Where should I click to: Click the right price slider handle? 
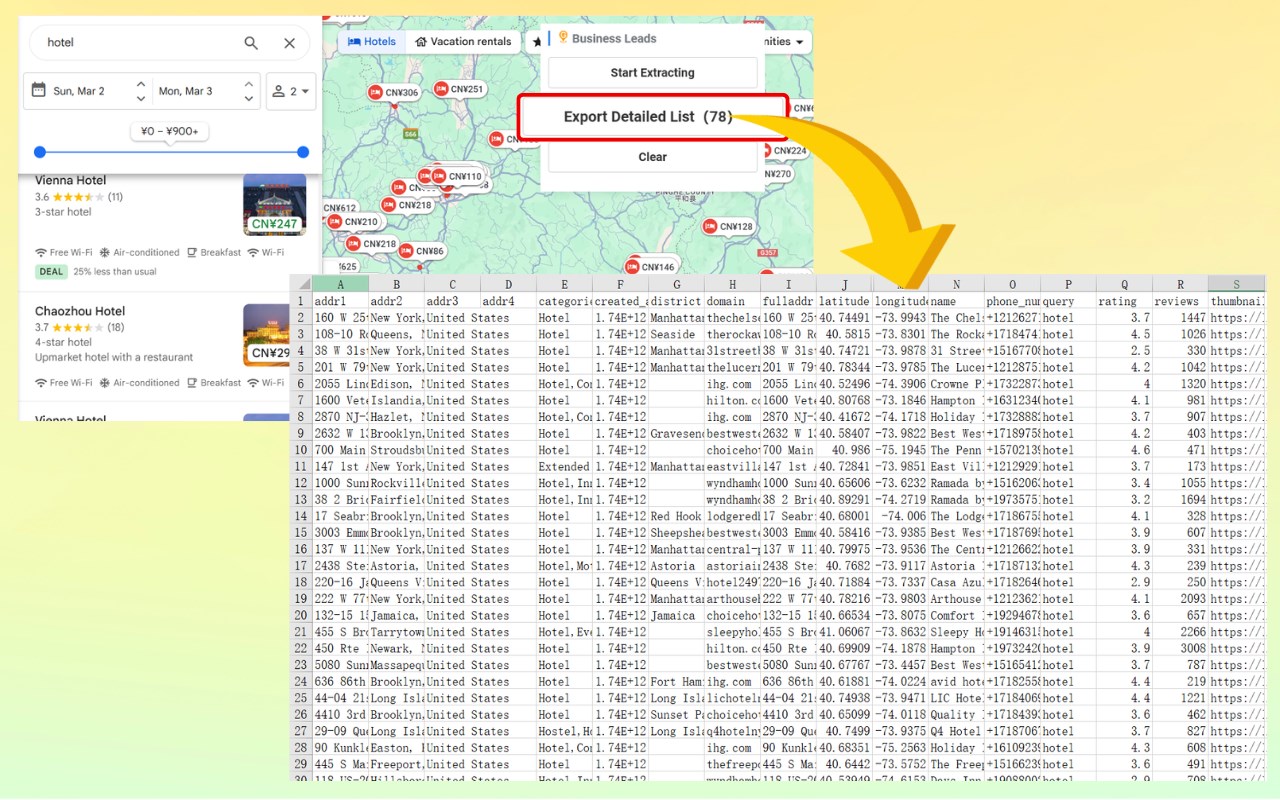[x=303, y=152]
